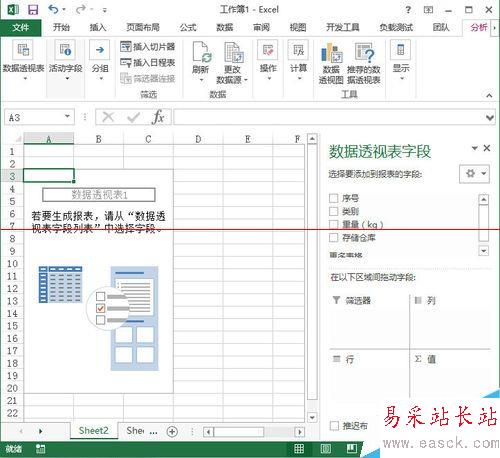Switch to the 页面布局 tab
Viewport: 500px width, 458px height.
143,27
